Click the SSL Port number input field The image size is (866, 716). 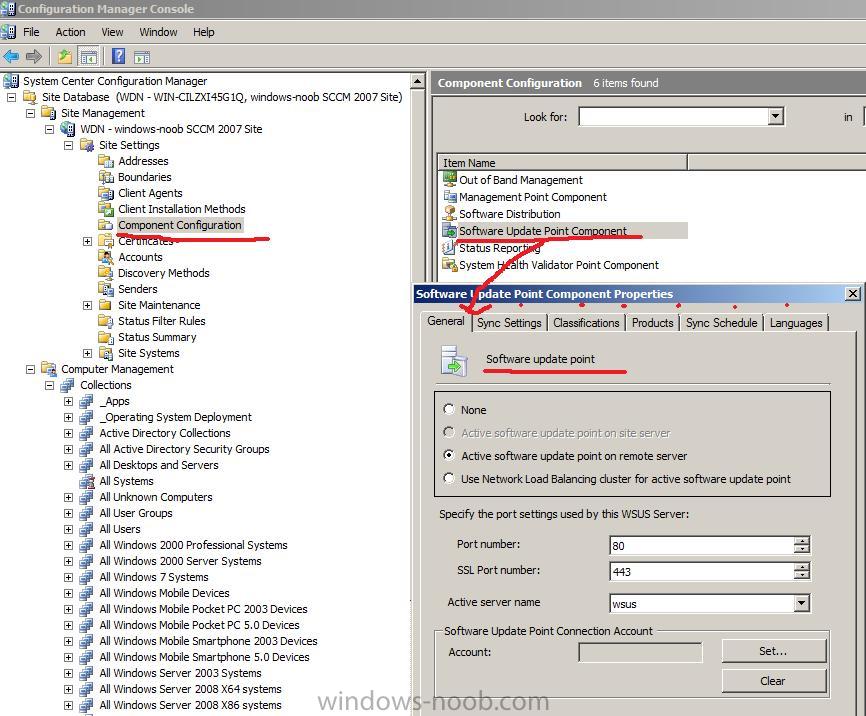(x=701, y=571)
